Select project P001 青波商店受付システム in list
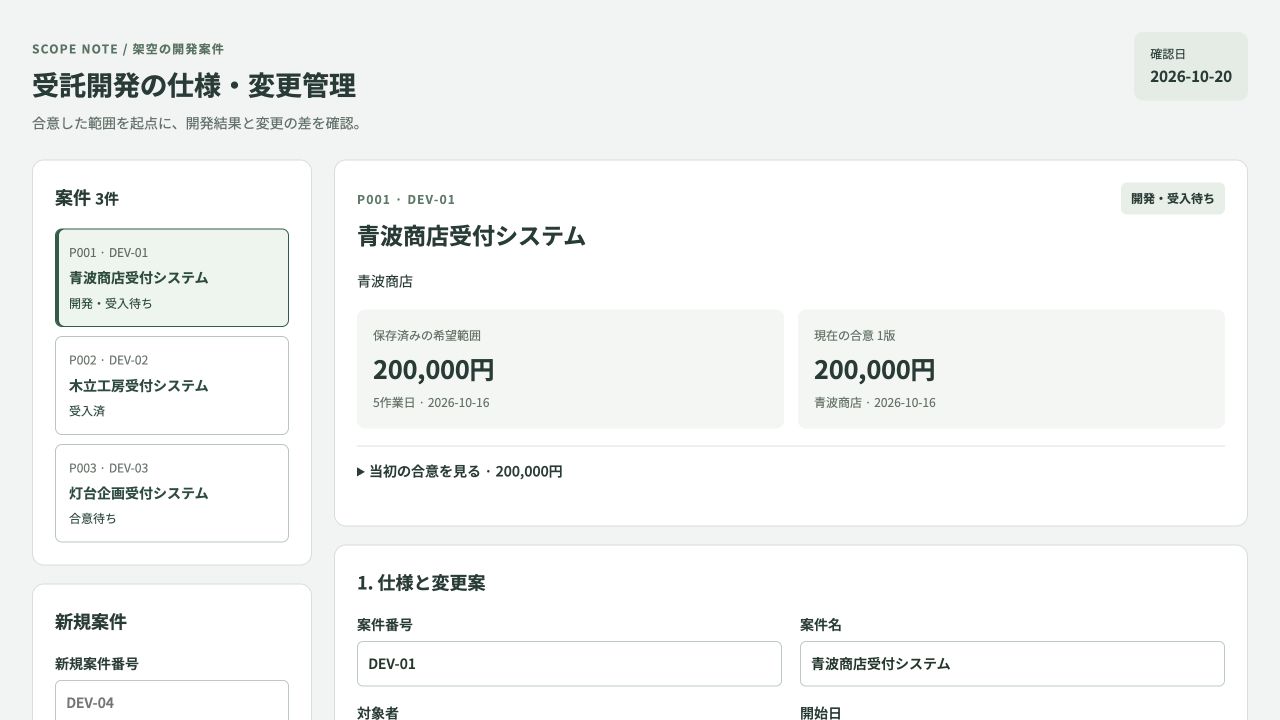Image resolution: width=1280 pixels, height=720 pixels. tap(172, 278)
